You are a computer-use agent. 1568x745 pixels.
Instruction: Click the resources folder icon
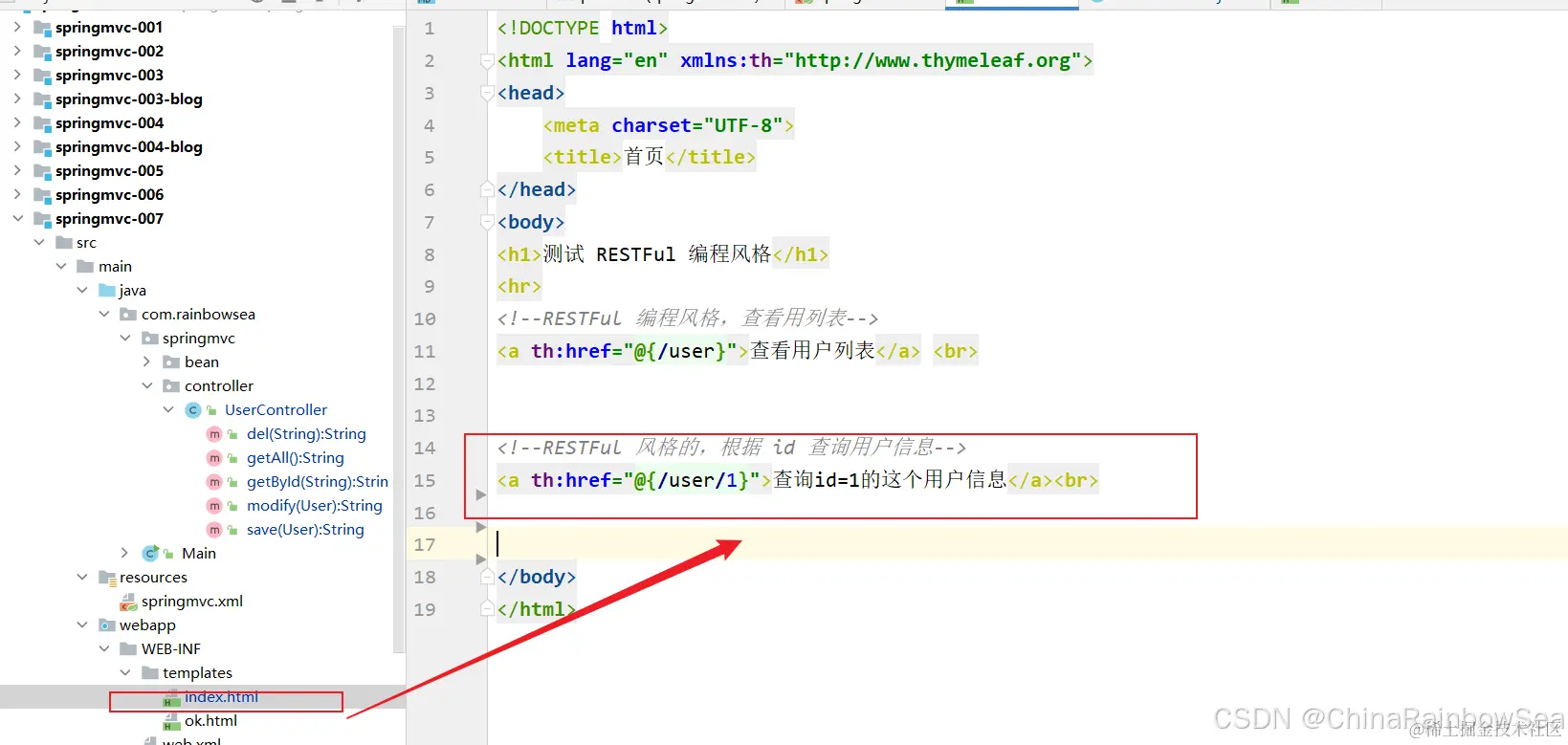pyautogui.click(x=107, y=577)
